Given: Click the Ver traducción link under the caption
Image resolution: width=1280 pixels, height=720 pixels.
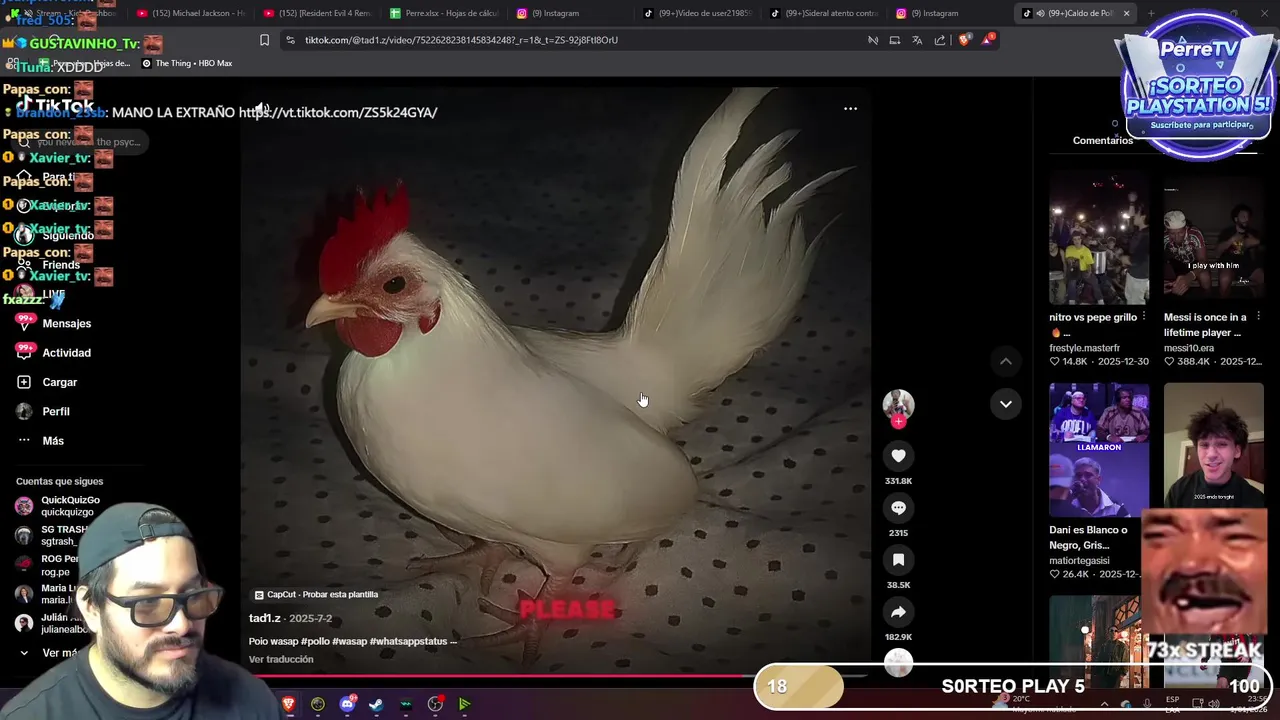Looking at the screenshot, I should pyautogui.click(x=281, y=659).
